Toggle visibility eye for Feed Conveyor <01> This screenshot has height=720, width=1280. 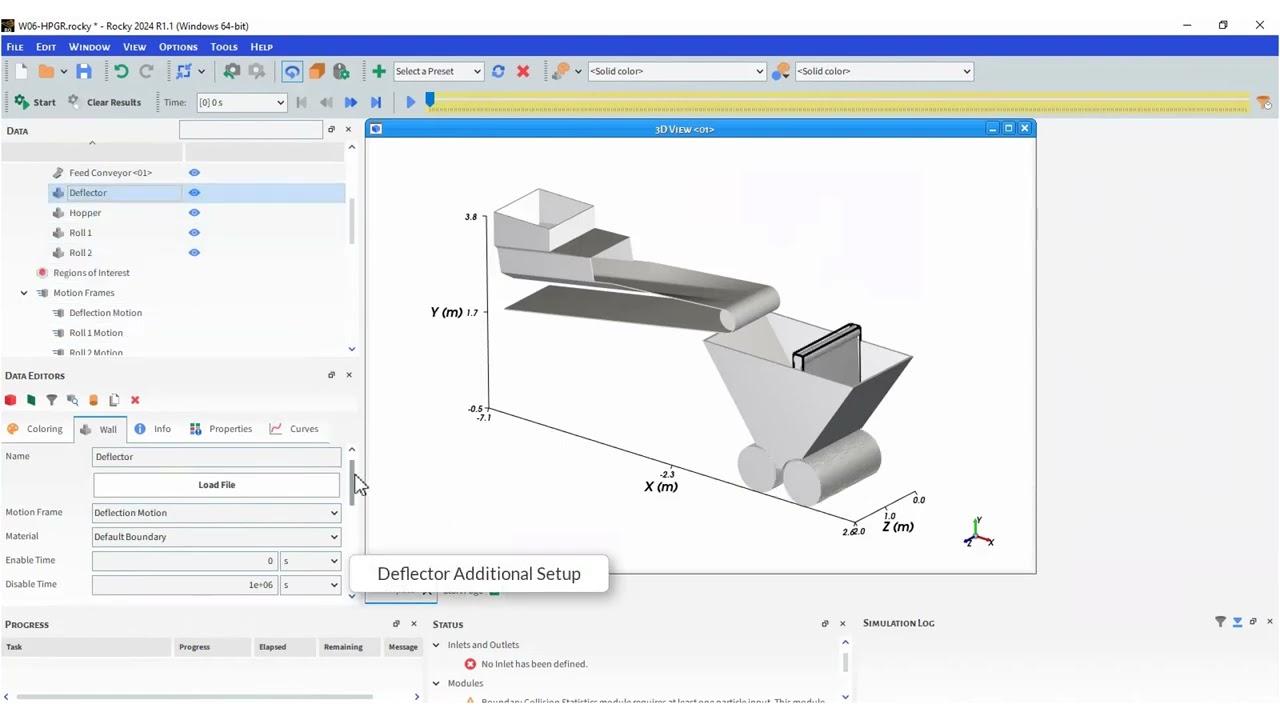pos(194,173)
